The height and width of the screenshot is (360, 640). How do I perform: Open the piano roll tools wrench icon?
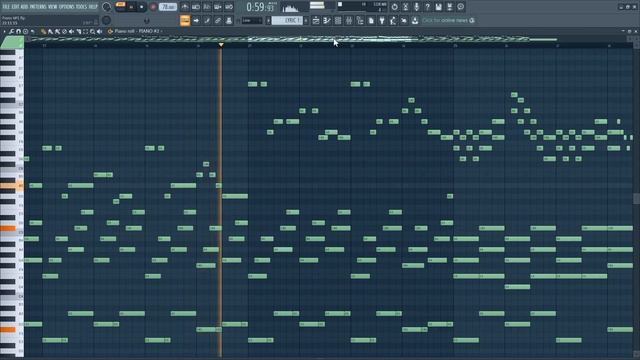pyautogui.click(x=11, y=31)
